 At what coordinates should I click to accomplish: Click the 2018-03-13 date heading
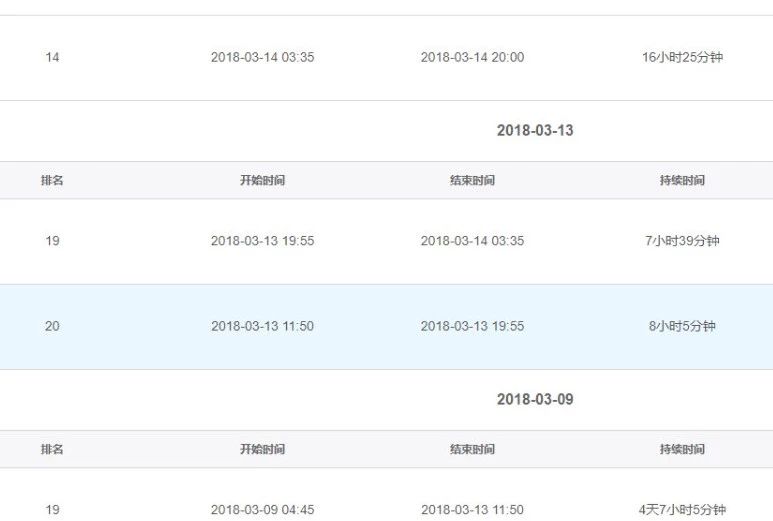[535, 131]
